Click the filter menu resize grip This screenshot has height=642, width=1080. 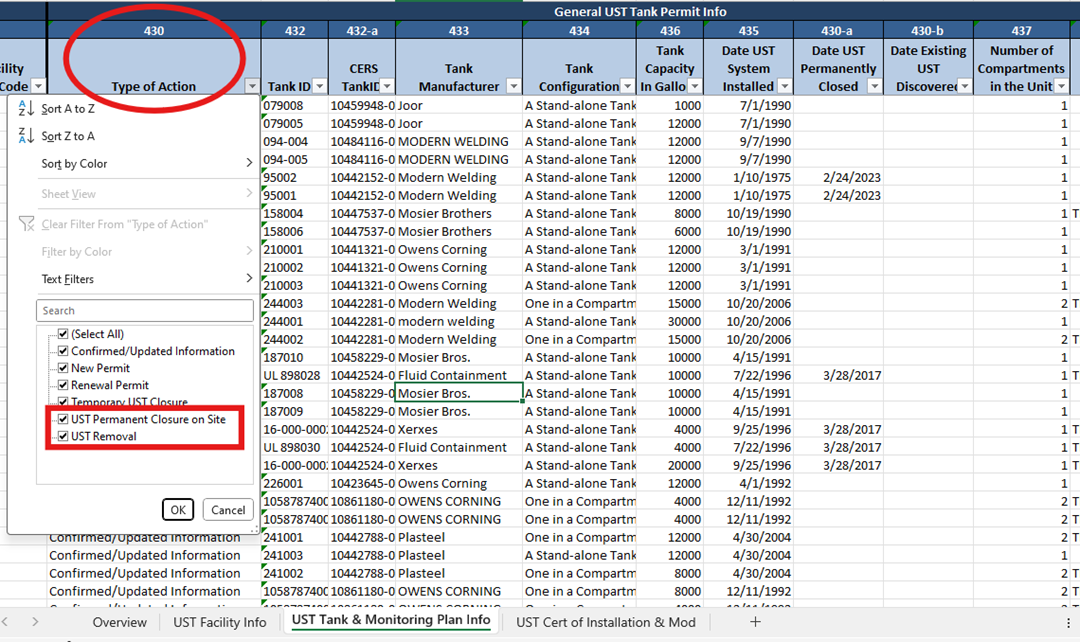256,530
